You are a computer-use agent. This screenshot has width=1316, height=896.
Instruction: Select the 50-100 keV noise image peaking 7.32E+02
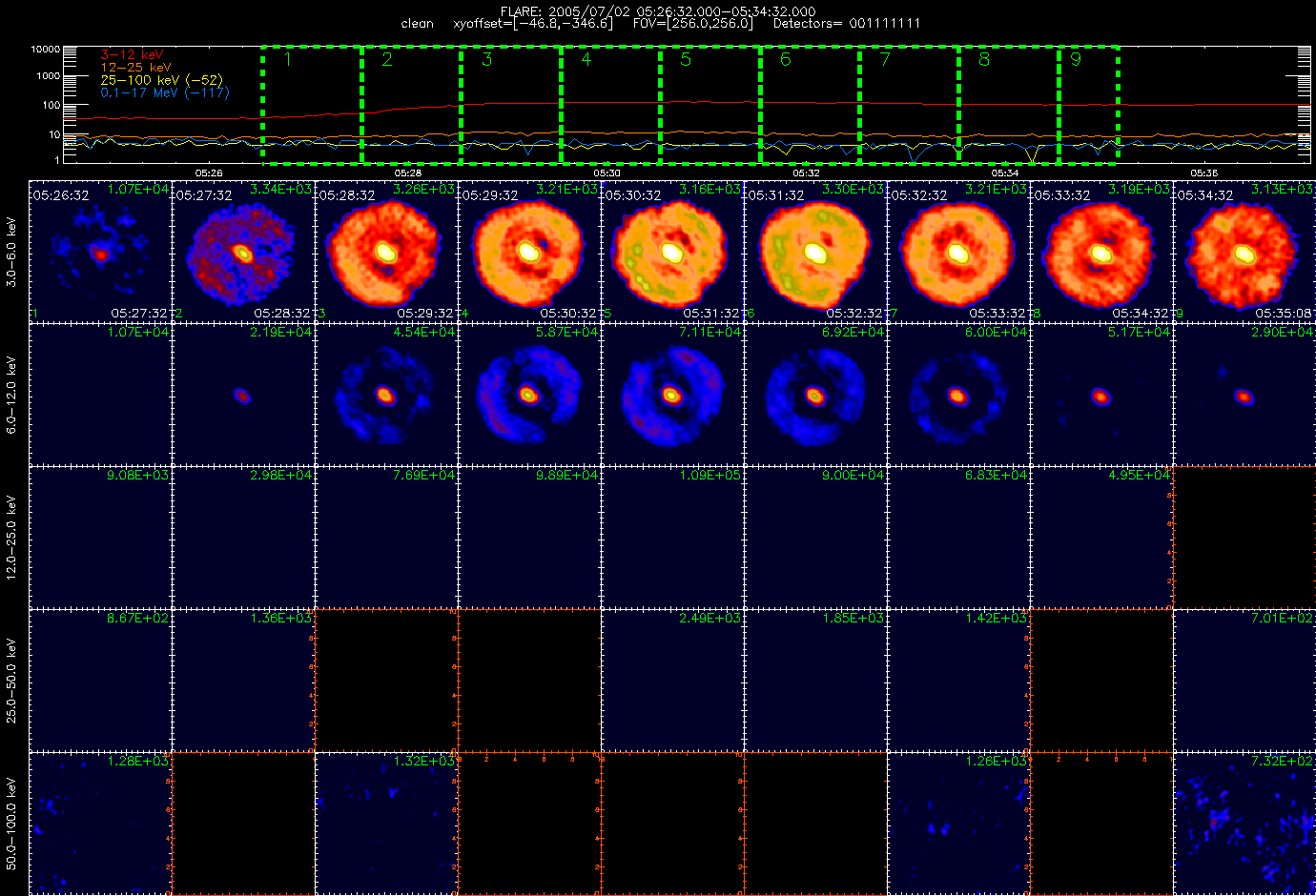[x=1244, y=823]
